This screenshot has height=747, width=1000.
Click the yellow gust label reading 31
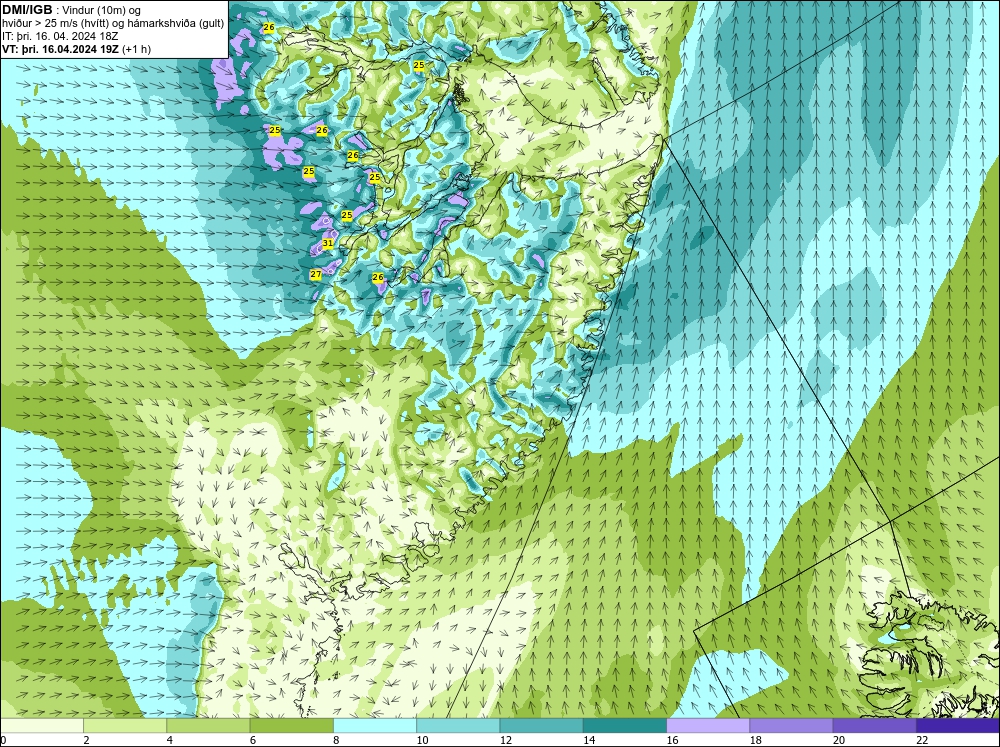[328, 243]
